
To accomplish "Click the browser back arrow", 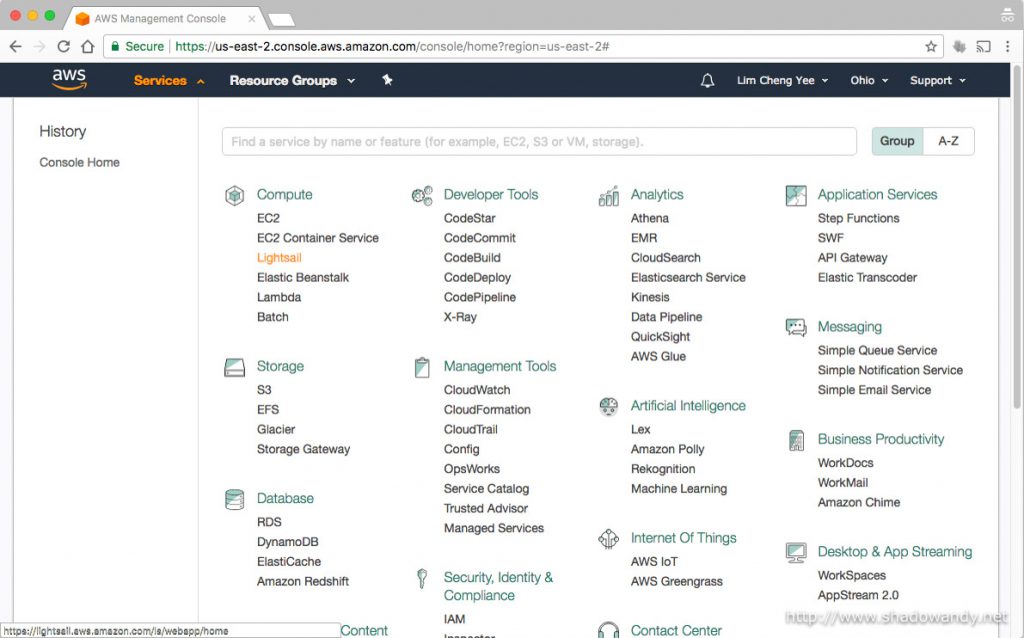I will coord(16,46).
